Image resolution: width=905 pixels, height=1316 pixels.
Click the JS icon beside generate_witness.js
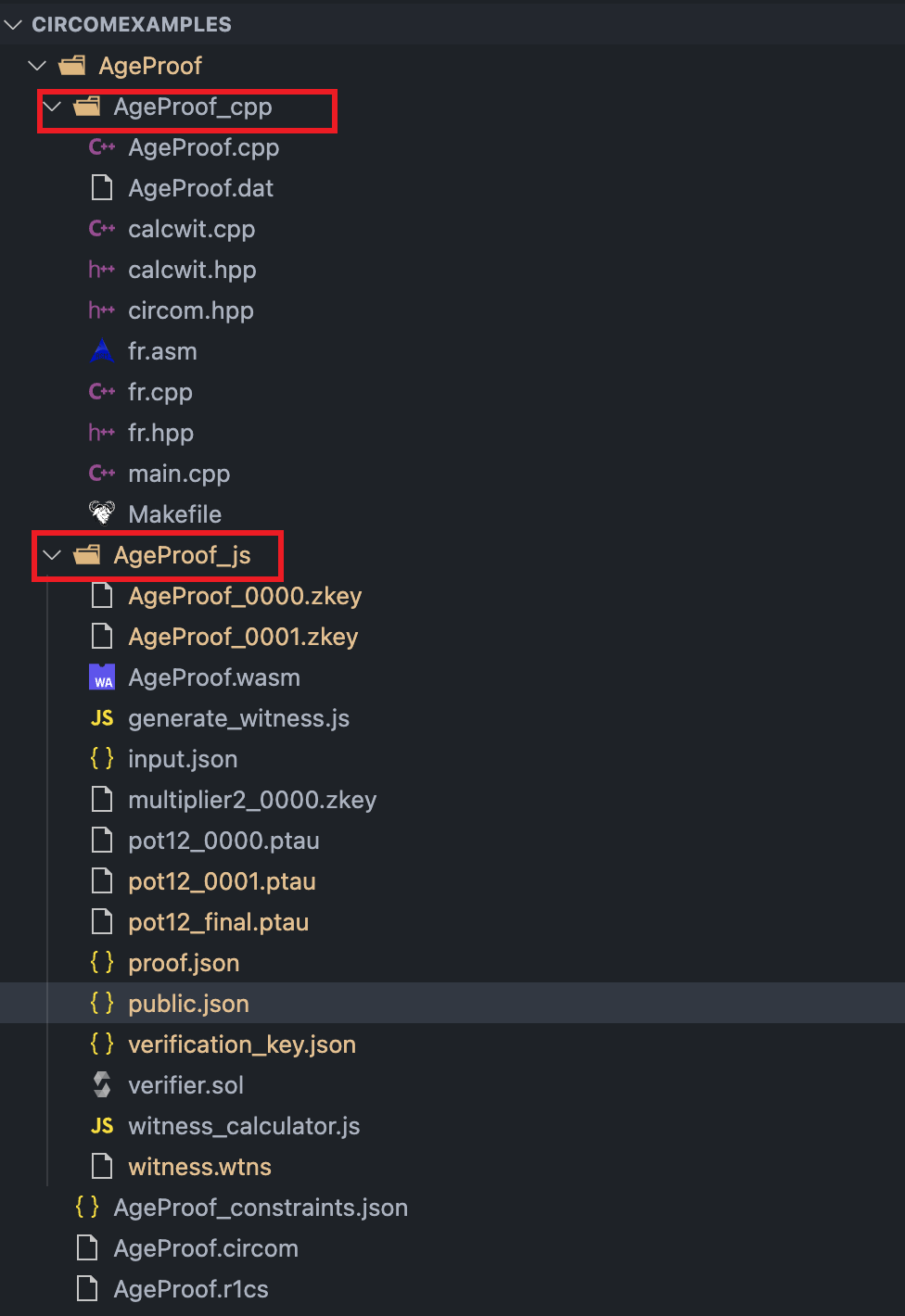[x=101, y=717]
